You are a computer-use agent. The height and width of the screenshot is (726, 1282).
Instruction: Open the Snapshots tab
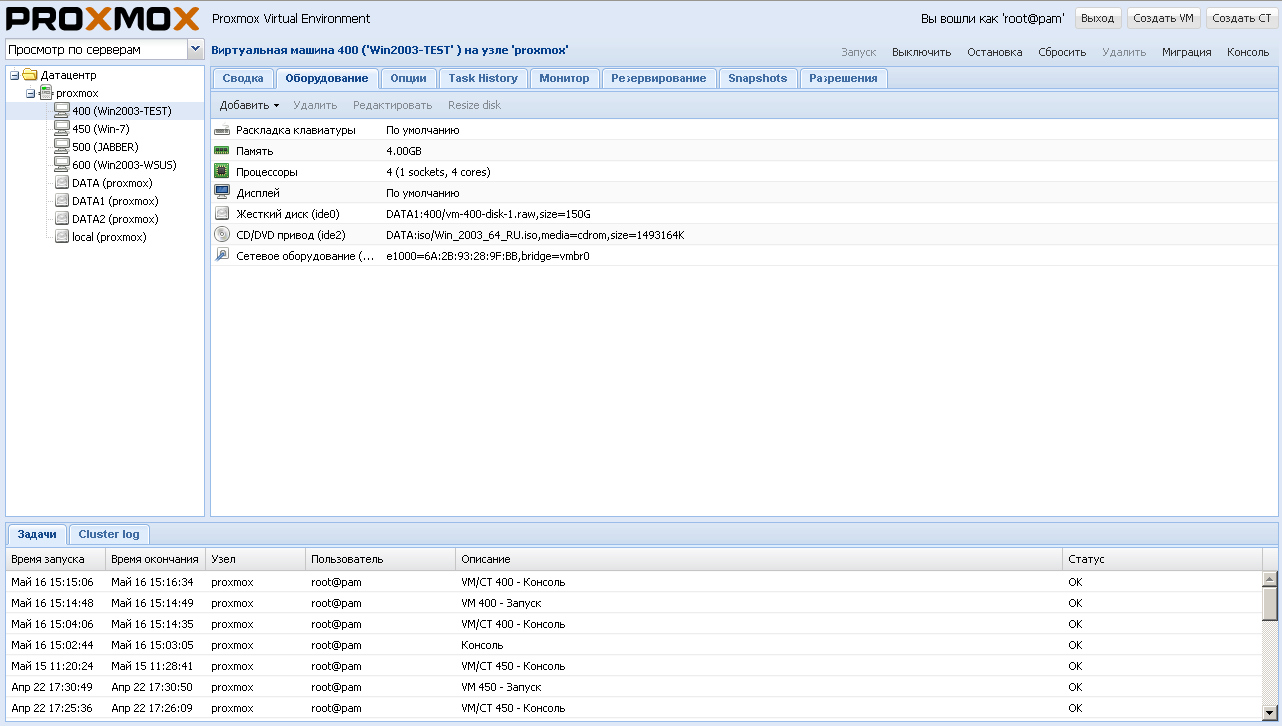(758, 78)
